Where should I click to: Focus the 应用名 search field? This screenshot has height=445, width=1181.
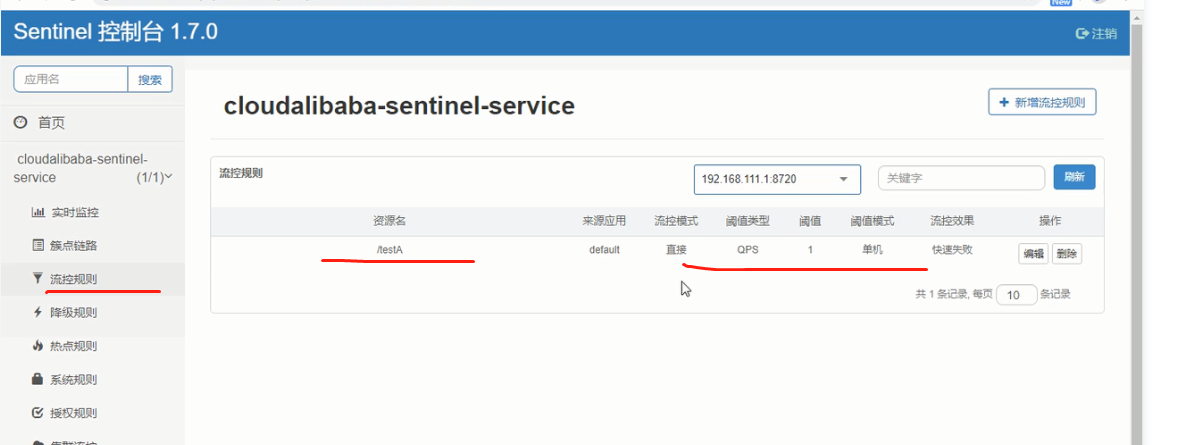[71, 79]
